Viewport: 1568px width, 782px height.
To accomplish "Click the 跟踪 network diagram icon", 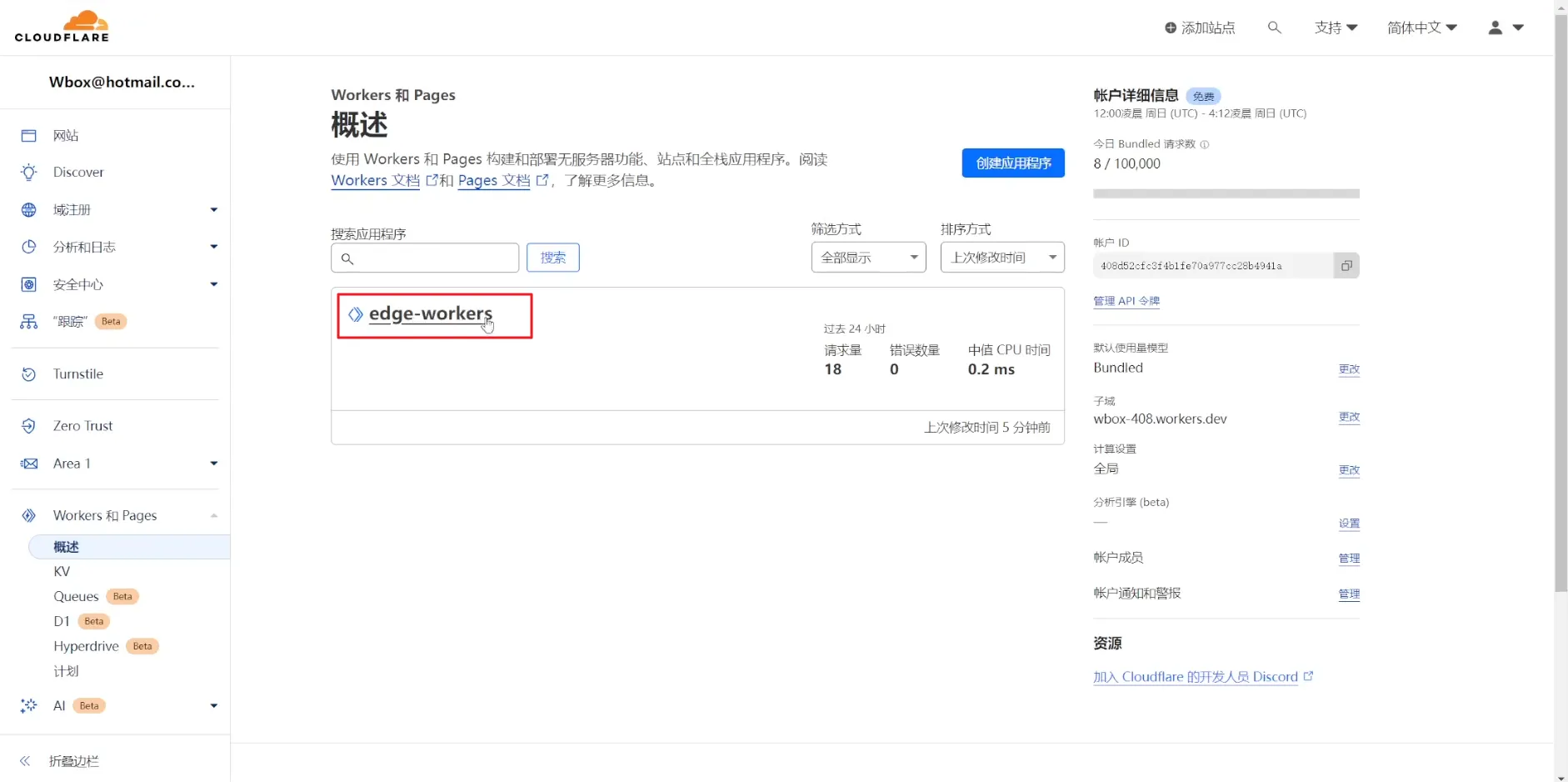I will [29, 322].
